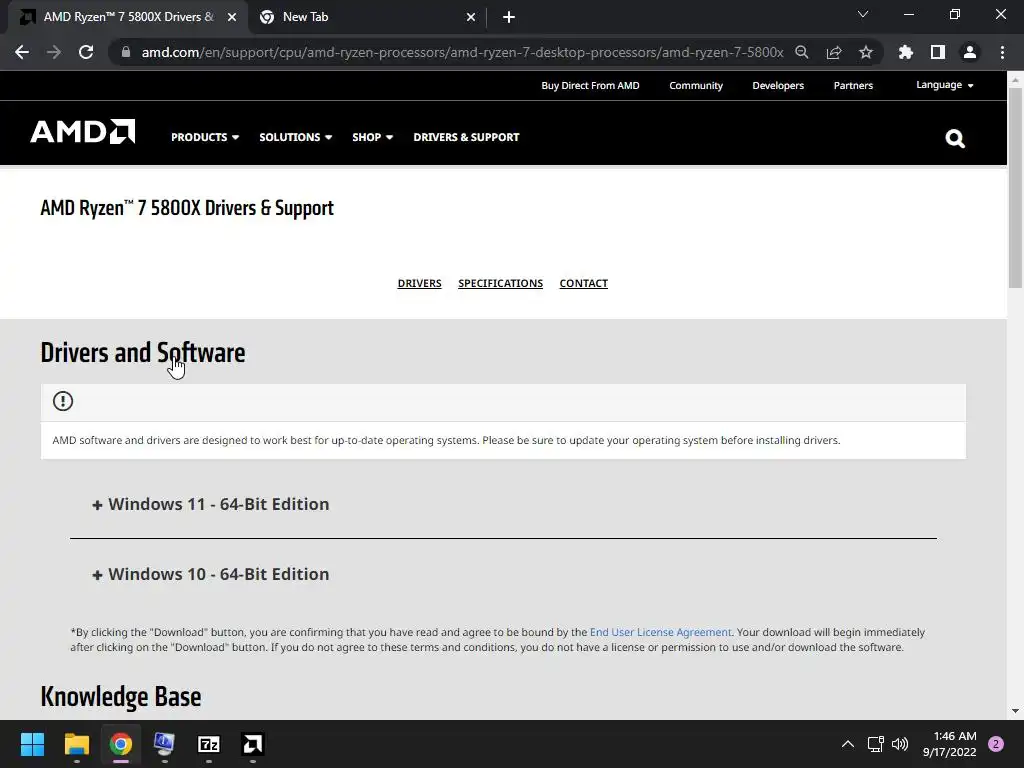This screenshot has width=1024, height=768.
Task: Close the AMD Ryzen 7 5800X tab
Action: click(x=232, y=17)
